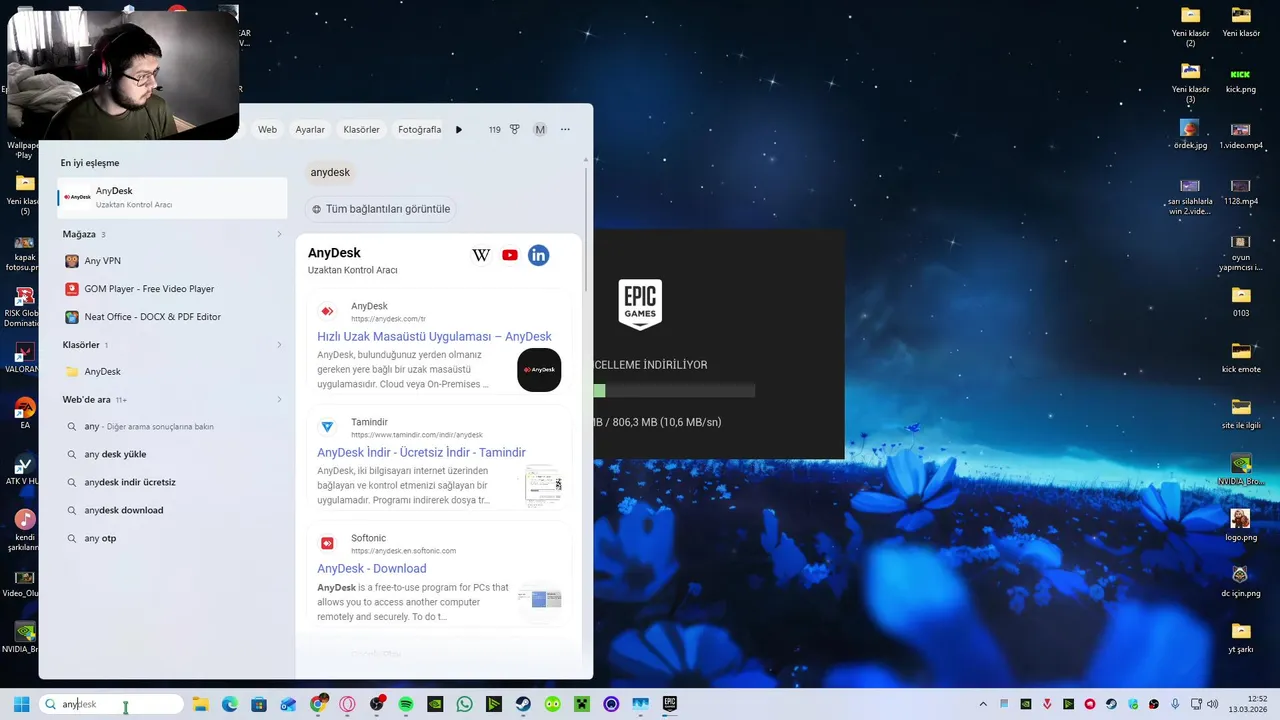Show hidden tray icons chevron
Screen dimensions: 1280x720
click(x=983, y=704)
